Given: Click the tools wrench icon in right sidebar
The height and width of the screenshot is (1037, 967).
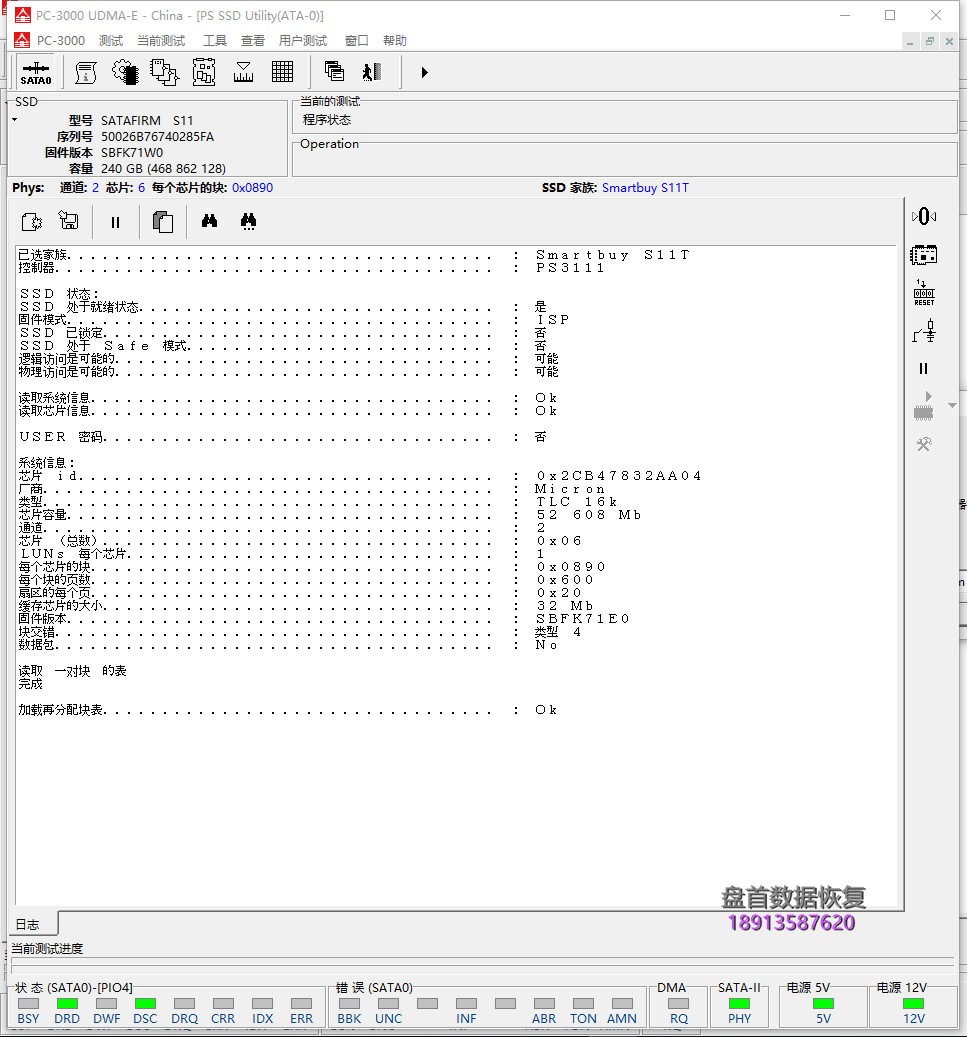Looking at the screenshot, I should pos(924,444).
